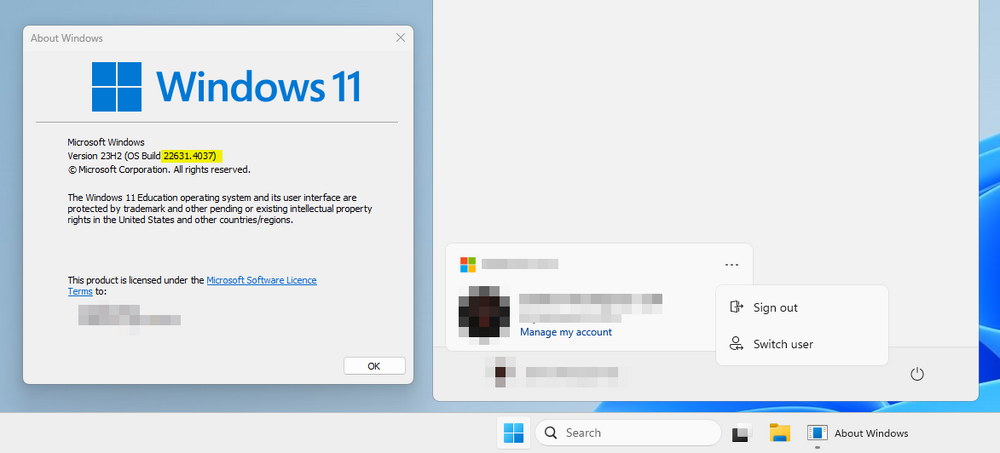Open the three-dot account options menu

tap(732, 264)
